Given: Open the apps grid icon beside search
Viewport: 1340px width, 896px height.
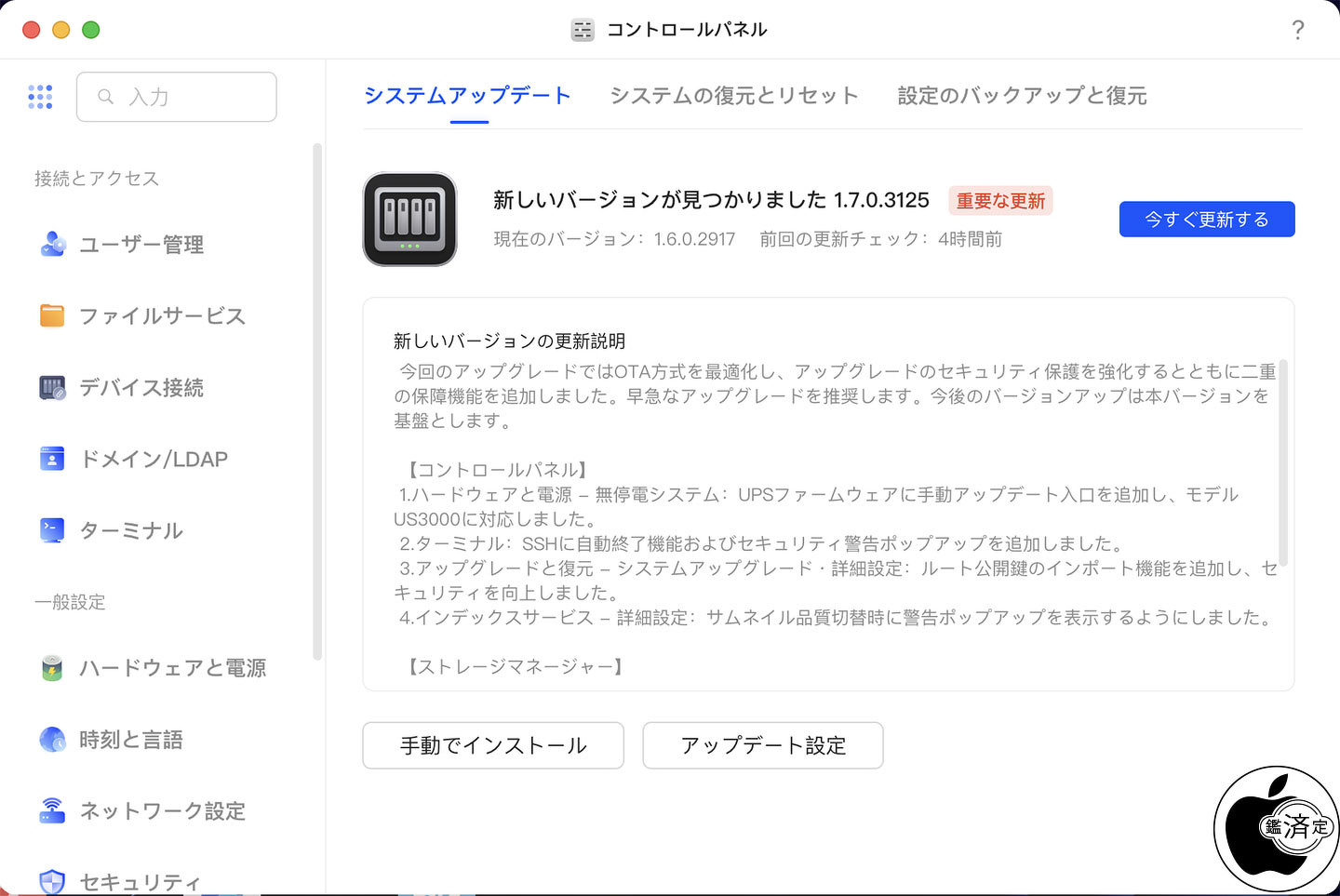Looking at the screenshot, I should (x=40, y=97).
